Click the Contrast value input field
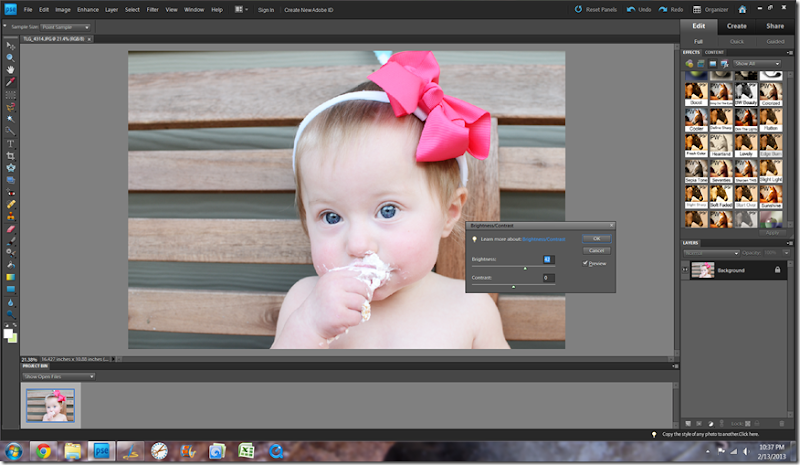The height and width of the screenshot is (465, 800). (x=548, y=277)
